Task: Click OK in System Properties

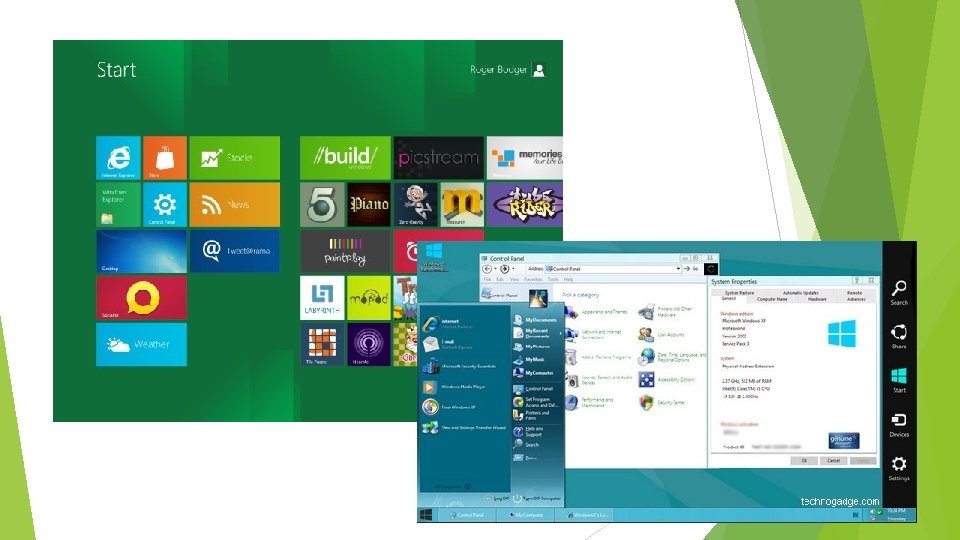Action: (804, 460)
